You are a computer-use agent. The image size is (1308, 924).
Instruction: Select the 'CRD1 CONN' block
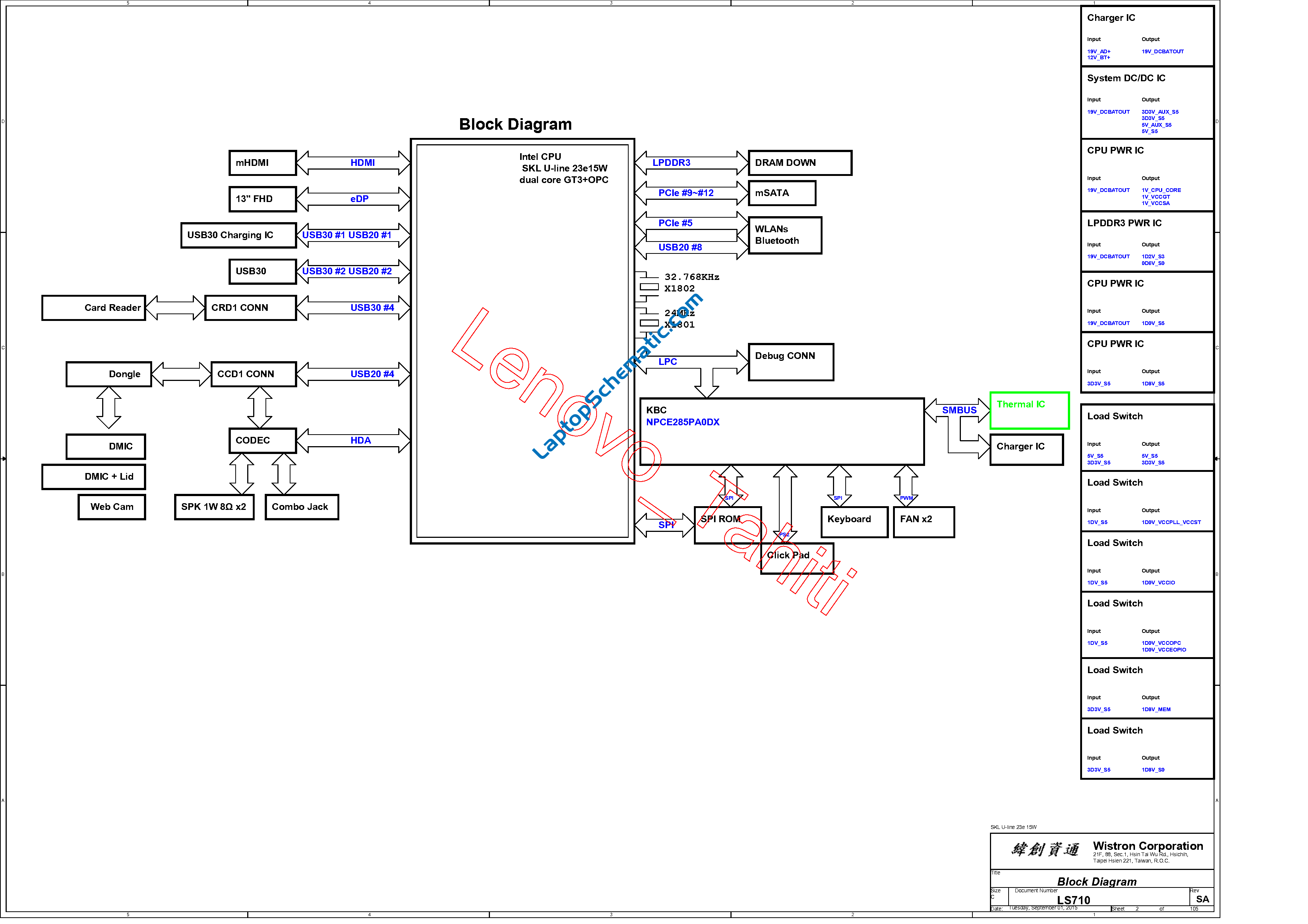[x=251, y=308]
